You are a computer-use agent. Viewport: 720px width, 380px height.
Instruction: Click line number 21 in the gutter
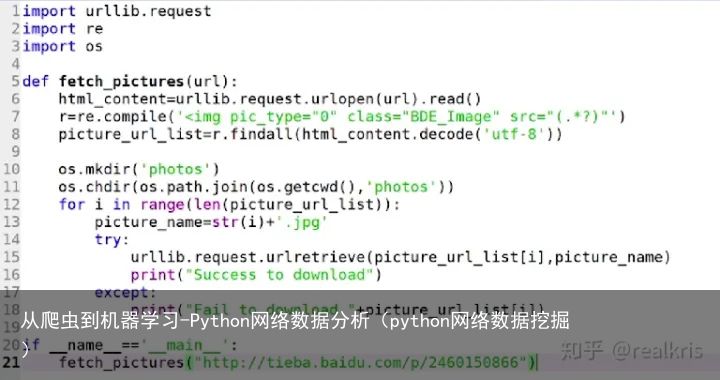pos(11,362)
